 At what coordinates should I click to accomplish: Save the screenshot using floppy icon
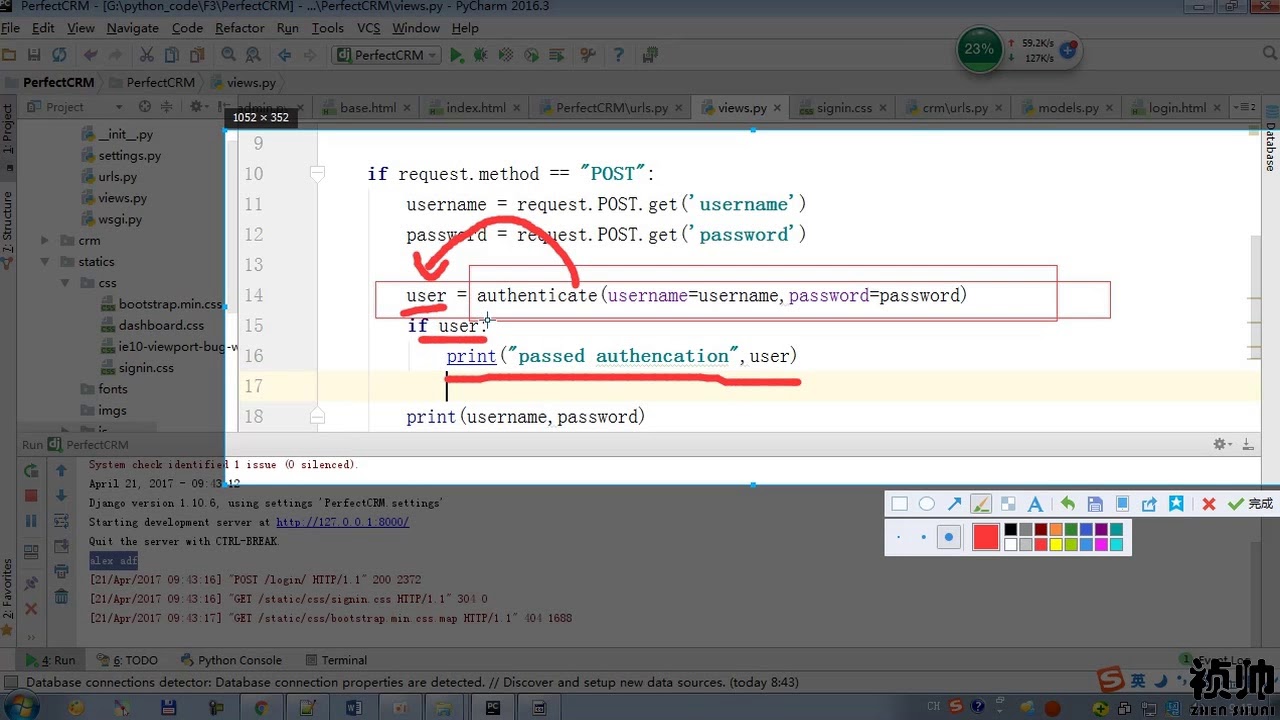click(1094, 504)
